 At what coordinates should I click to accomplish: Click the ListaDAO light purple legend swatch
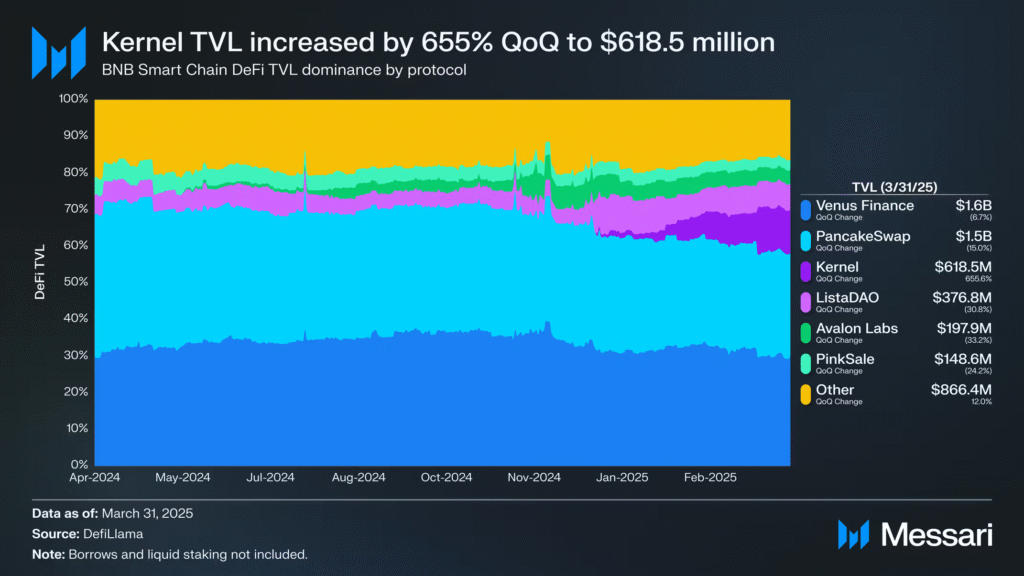click(806, 302)
